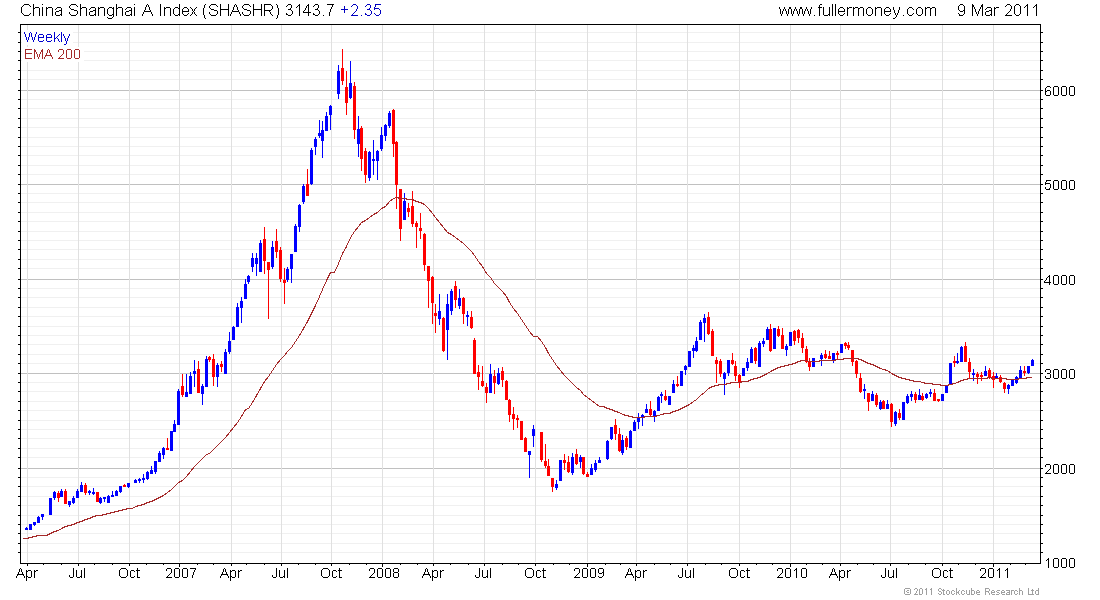
Task: Click the blue Weekly legend label
Action: pos(47,37)
